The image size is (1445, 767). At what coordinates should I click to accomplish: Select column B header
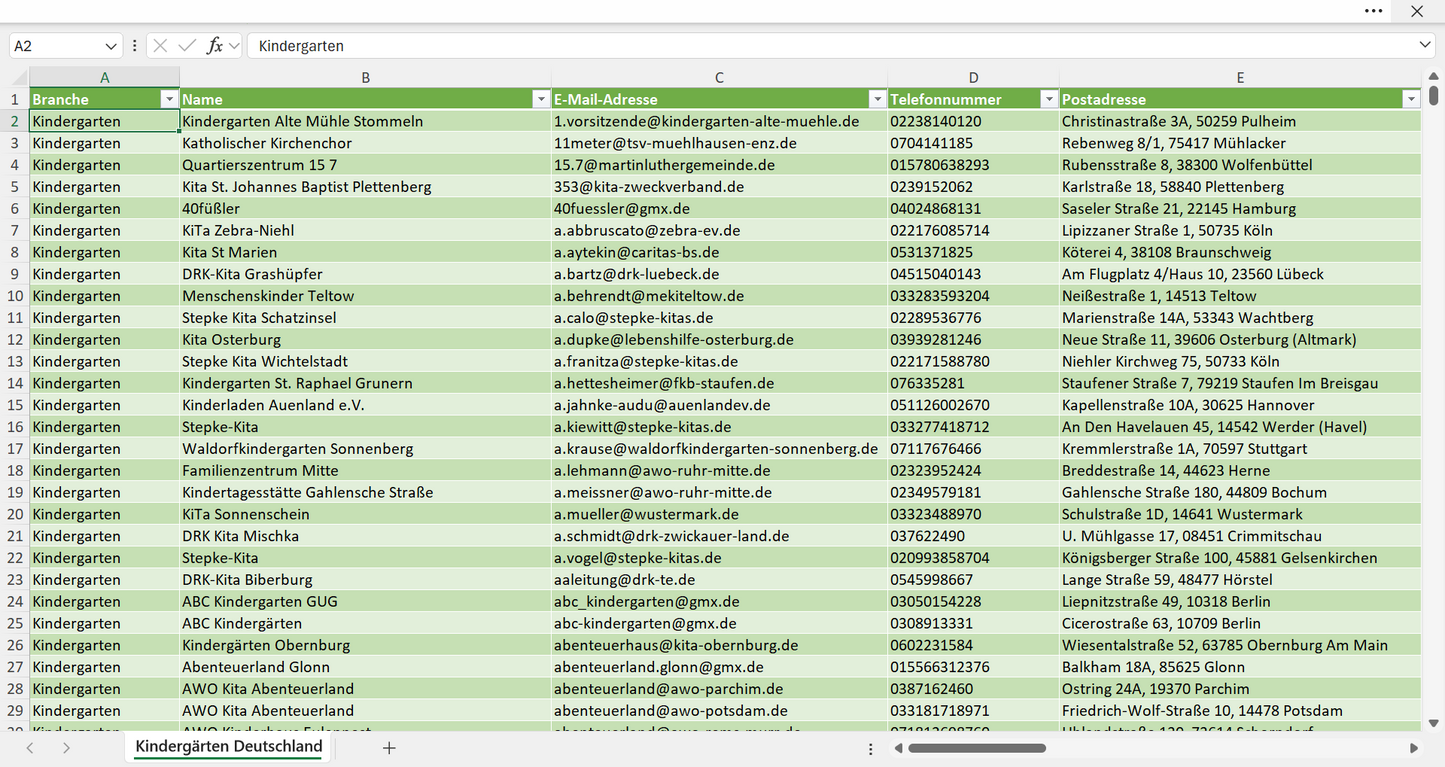point(366,77)
